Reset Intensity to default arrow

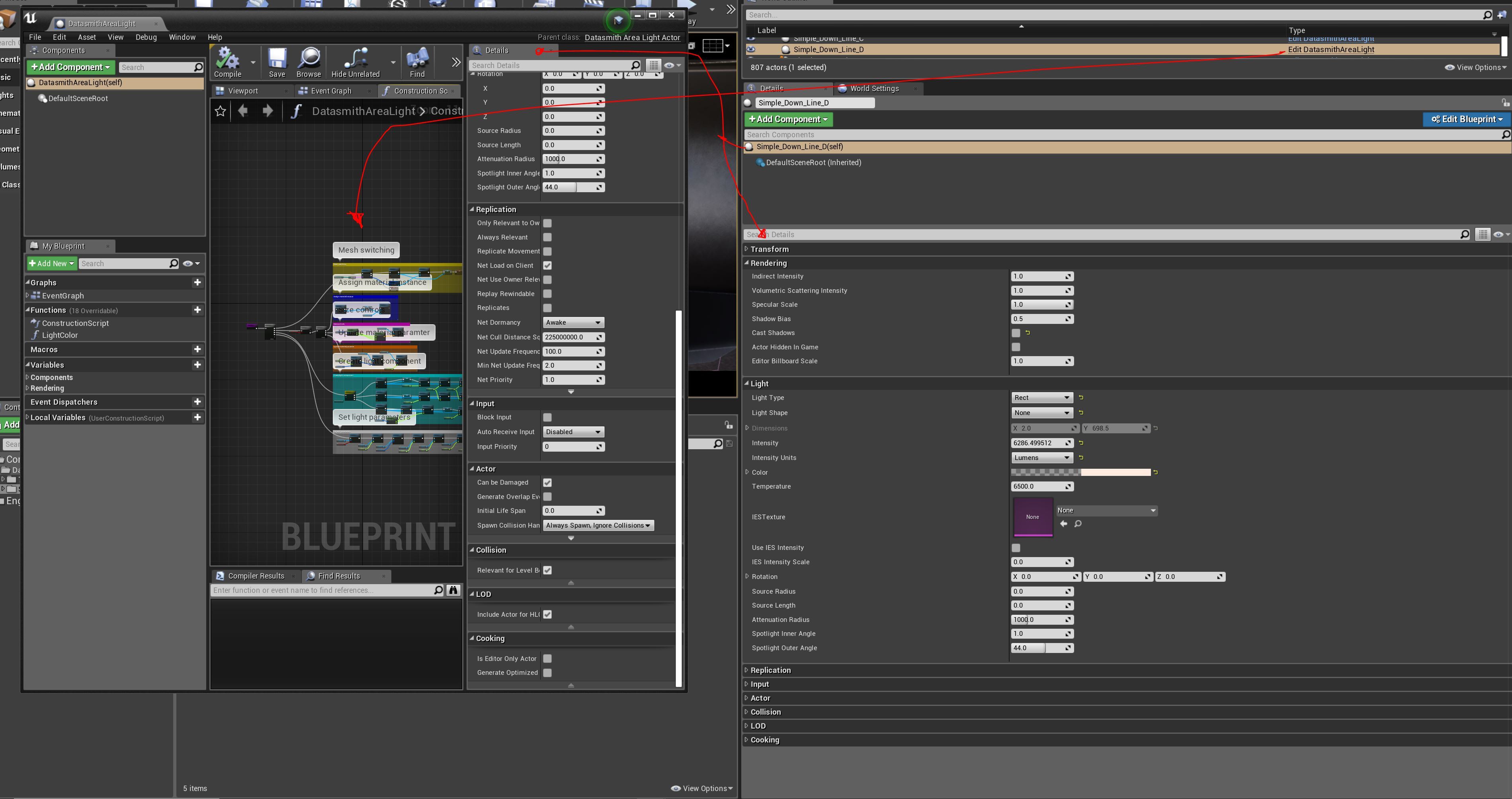point(1081,443)
